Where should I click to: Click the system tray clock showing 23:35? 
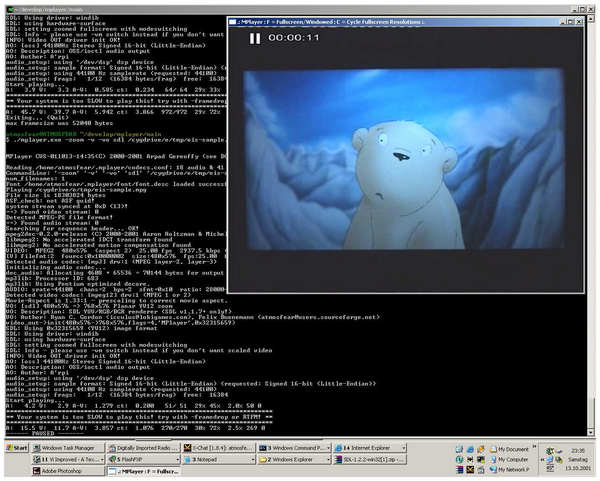click(577, 450)
